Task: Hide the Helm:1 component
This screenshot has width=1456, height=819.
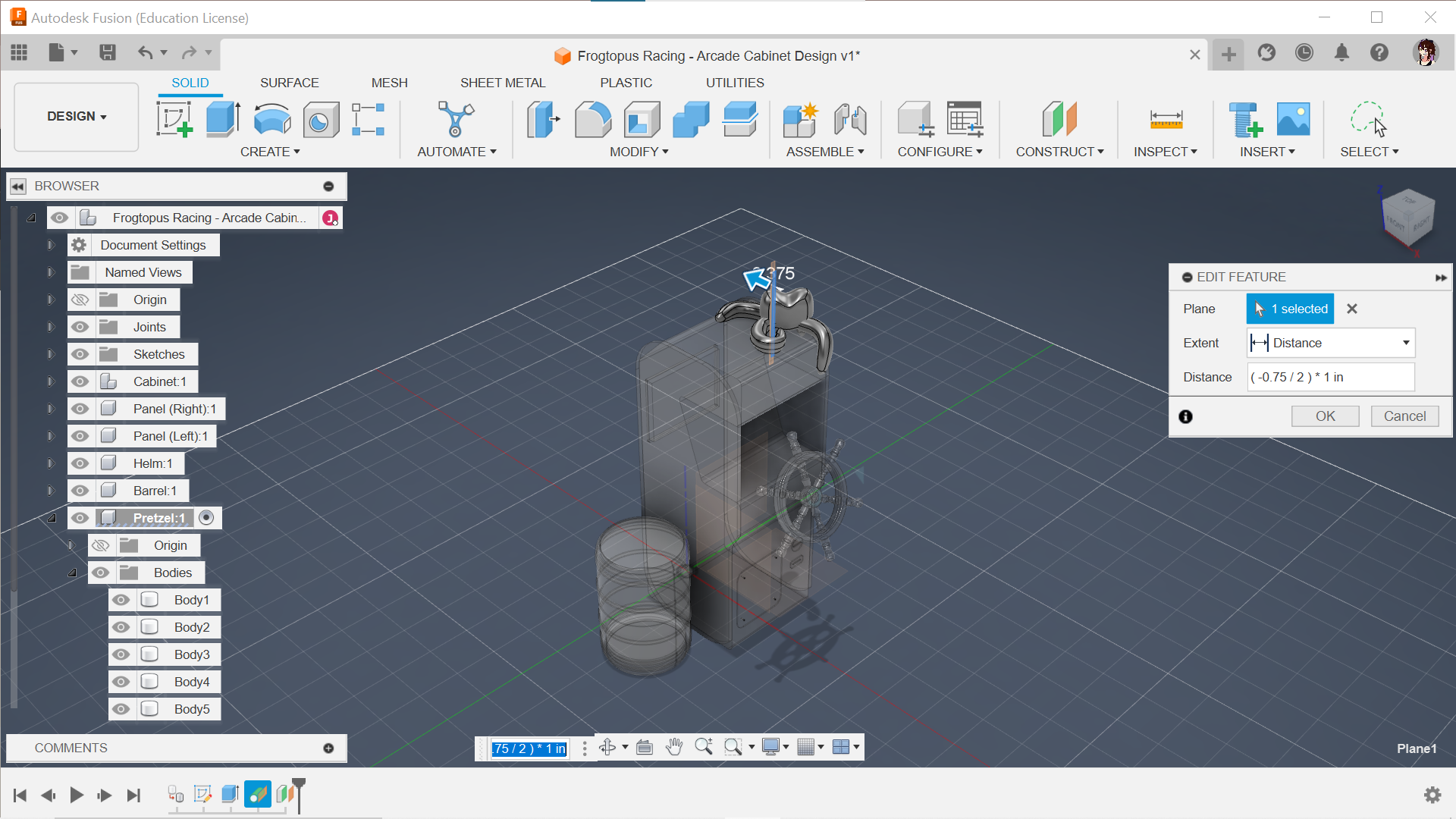Action: [80, 463]
